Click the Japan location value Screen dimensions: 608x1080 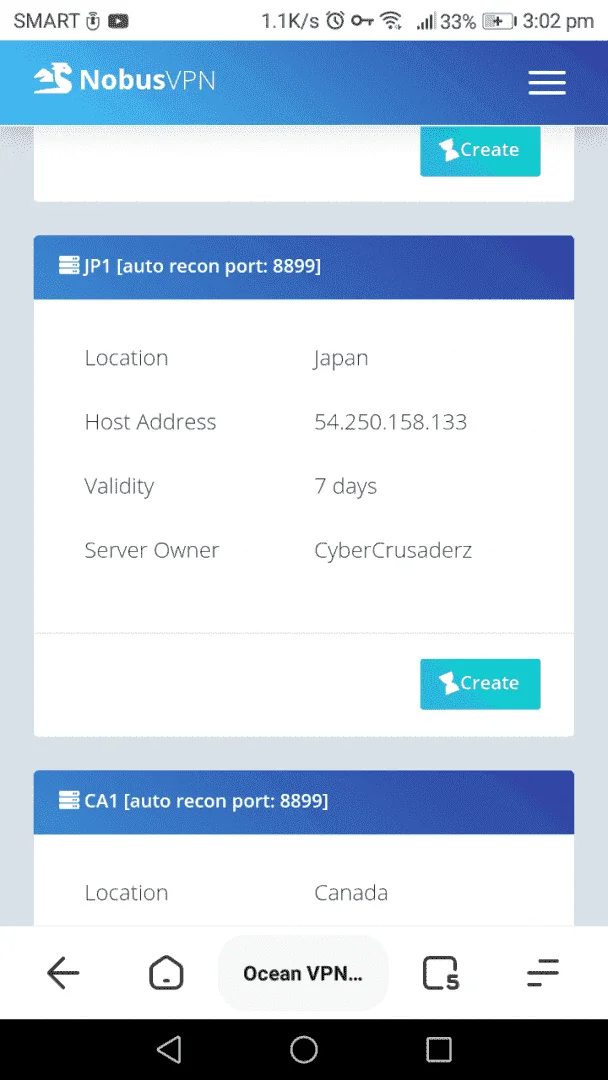pyautogui.click(x=341, y=358)
